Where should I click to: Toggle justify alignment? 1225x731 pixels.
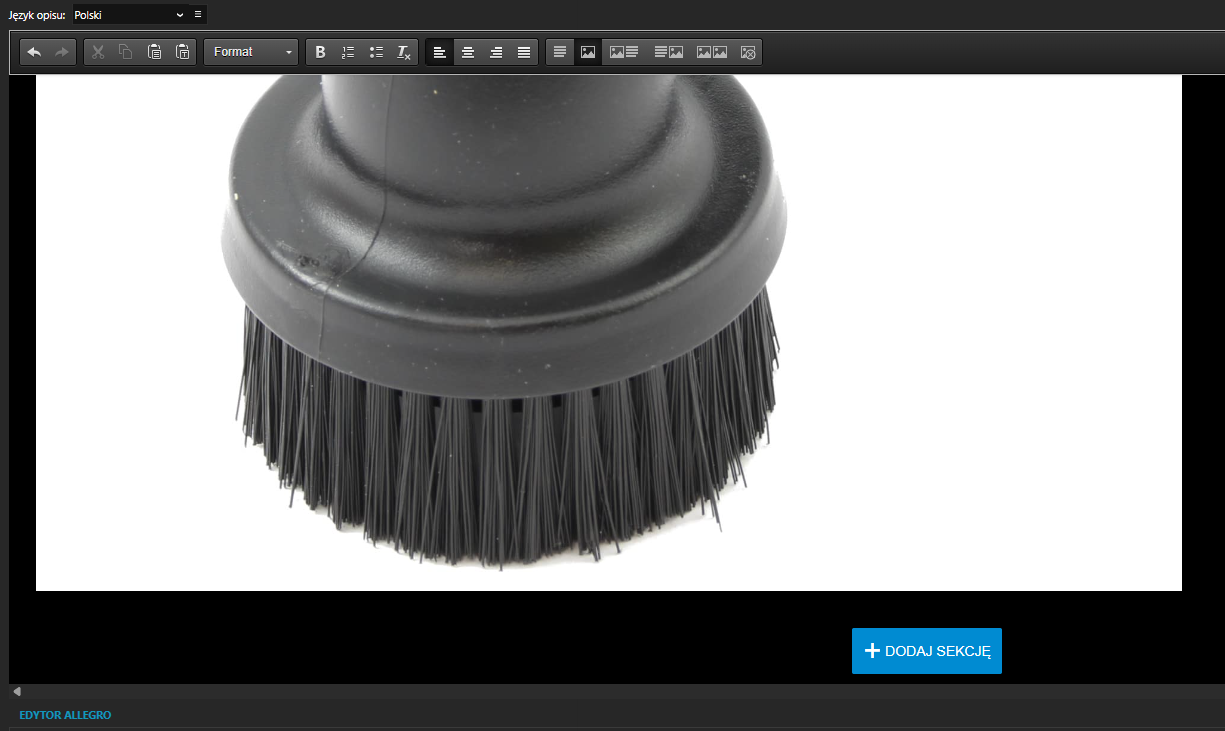click(523, 52)
